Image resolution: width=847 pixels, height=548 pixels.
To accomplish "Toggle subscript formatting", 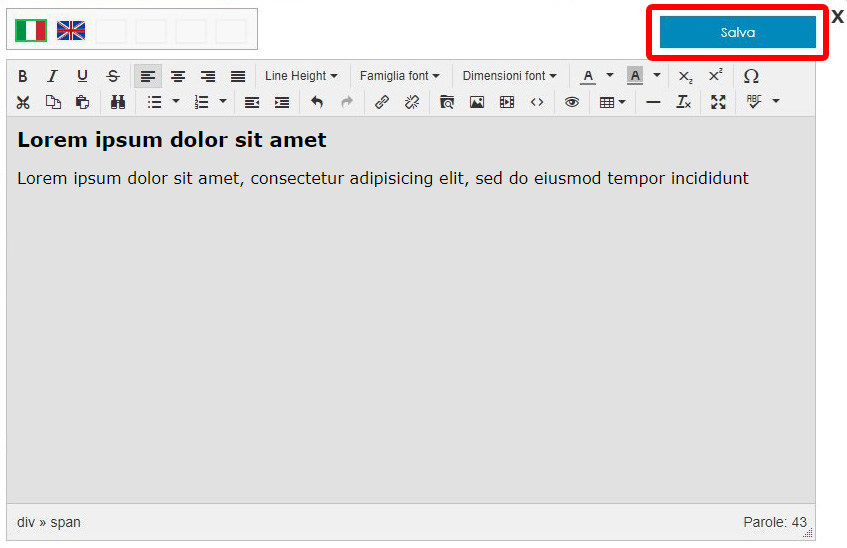I will (685, 76).
